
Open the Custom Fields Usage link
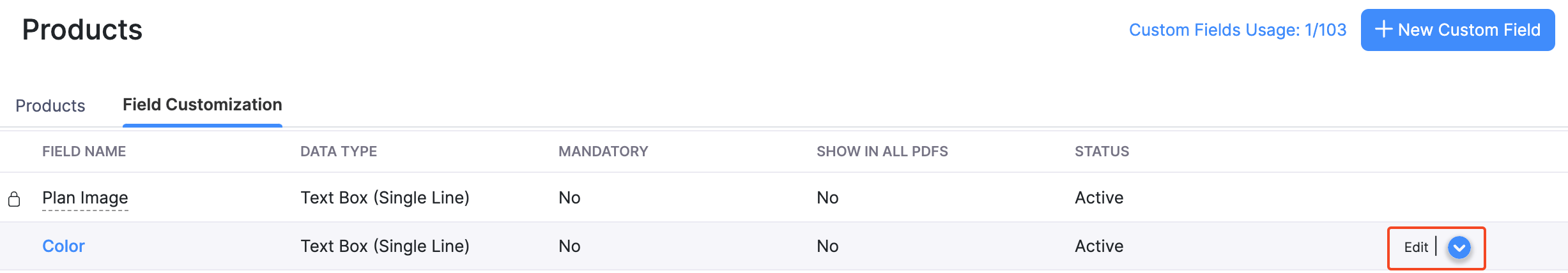click(1237, 30)
